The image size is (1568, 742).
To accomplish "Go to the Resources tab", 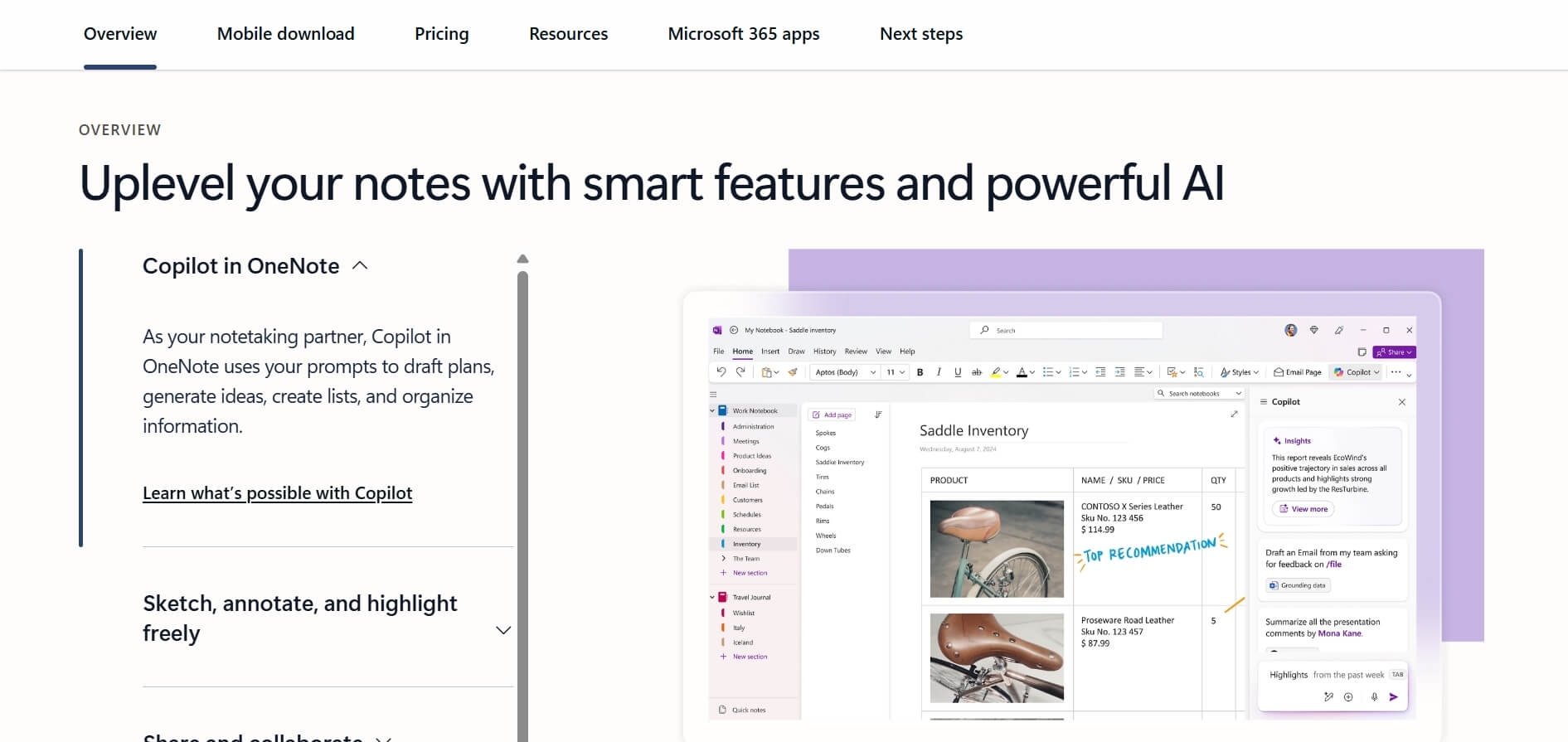I will (568, 34).
